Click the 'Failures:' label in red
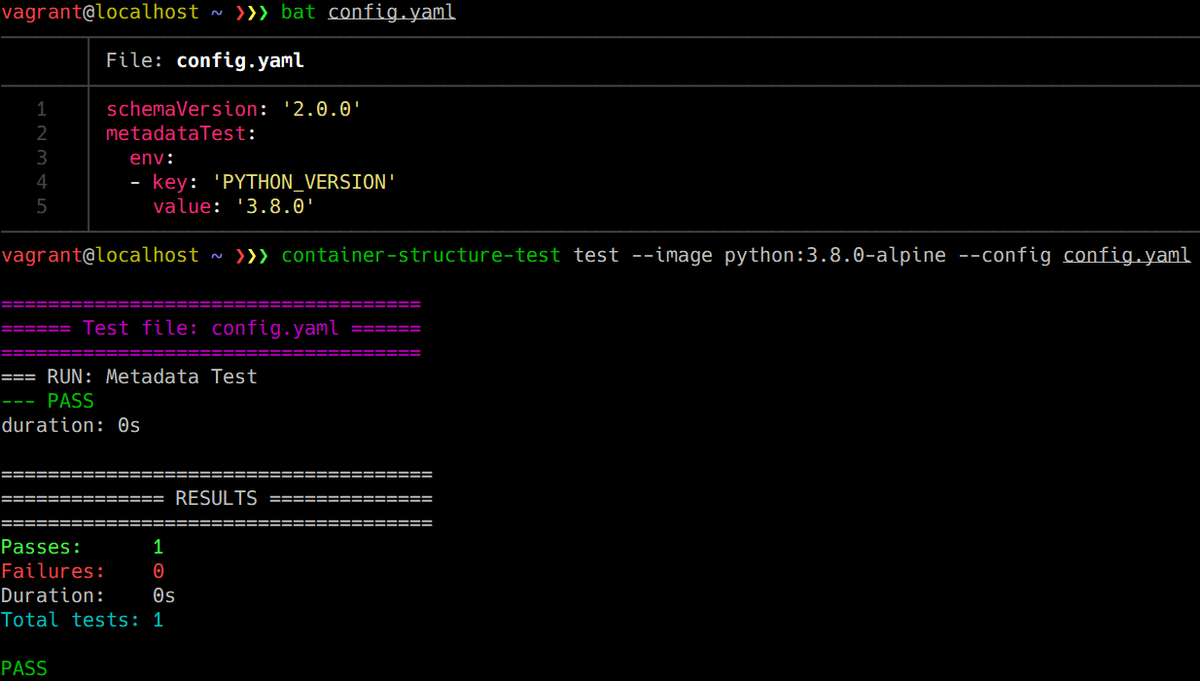Image resolution: width=1200 pixels, height=681 pixels. (x=53, y=571)
